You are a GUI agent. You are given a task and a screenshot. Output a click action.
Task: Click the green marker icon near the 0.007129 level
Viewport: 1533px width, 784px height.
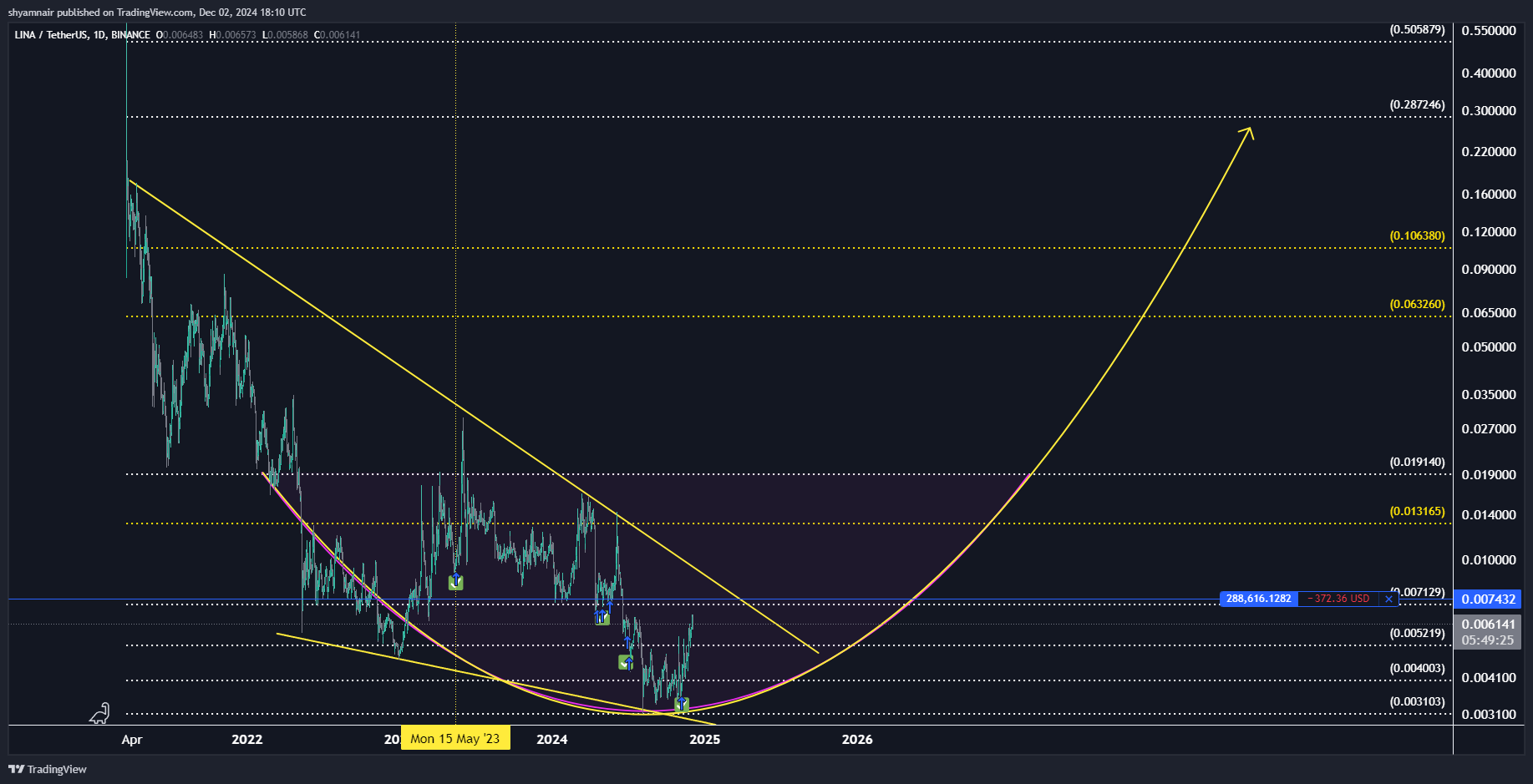pyautogui.click(x=602, y=618)
